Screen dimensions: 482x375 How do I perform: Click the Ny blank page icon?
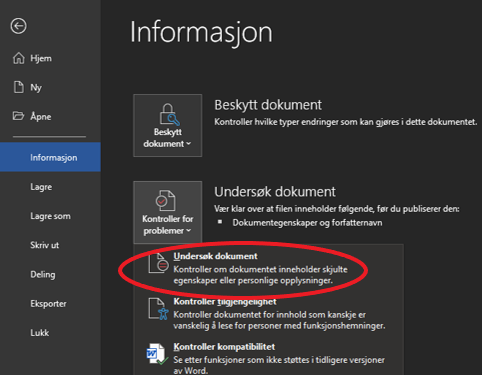point(19,87)
